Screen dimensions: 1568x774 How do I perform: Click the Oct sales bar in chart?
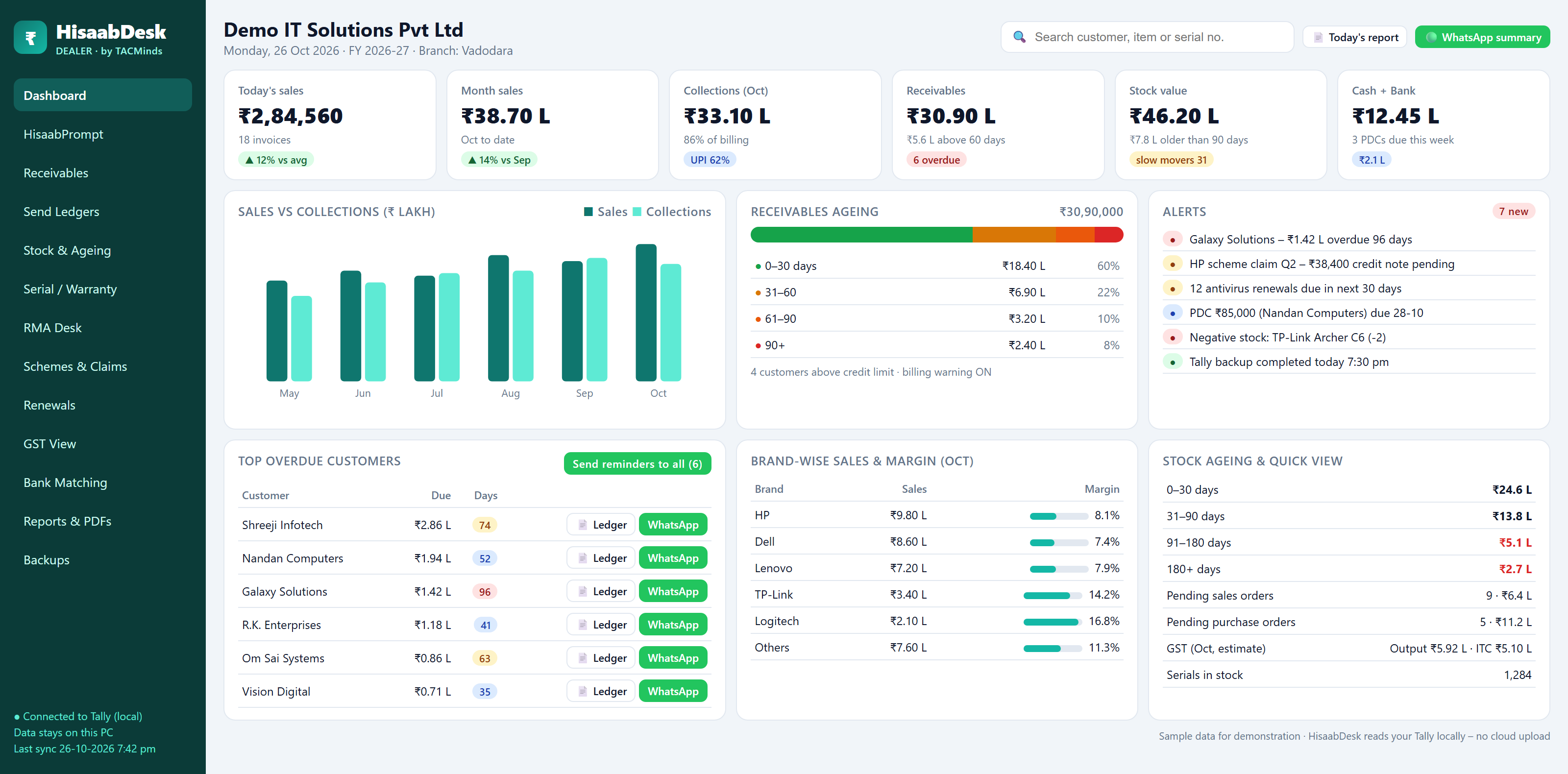[646, 313]
